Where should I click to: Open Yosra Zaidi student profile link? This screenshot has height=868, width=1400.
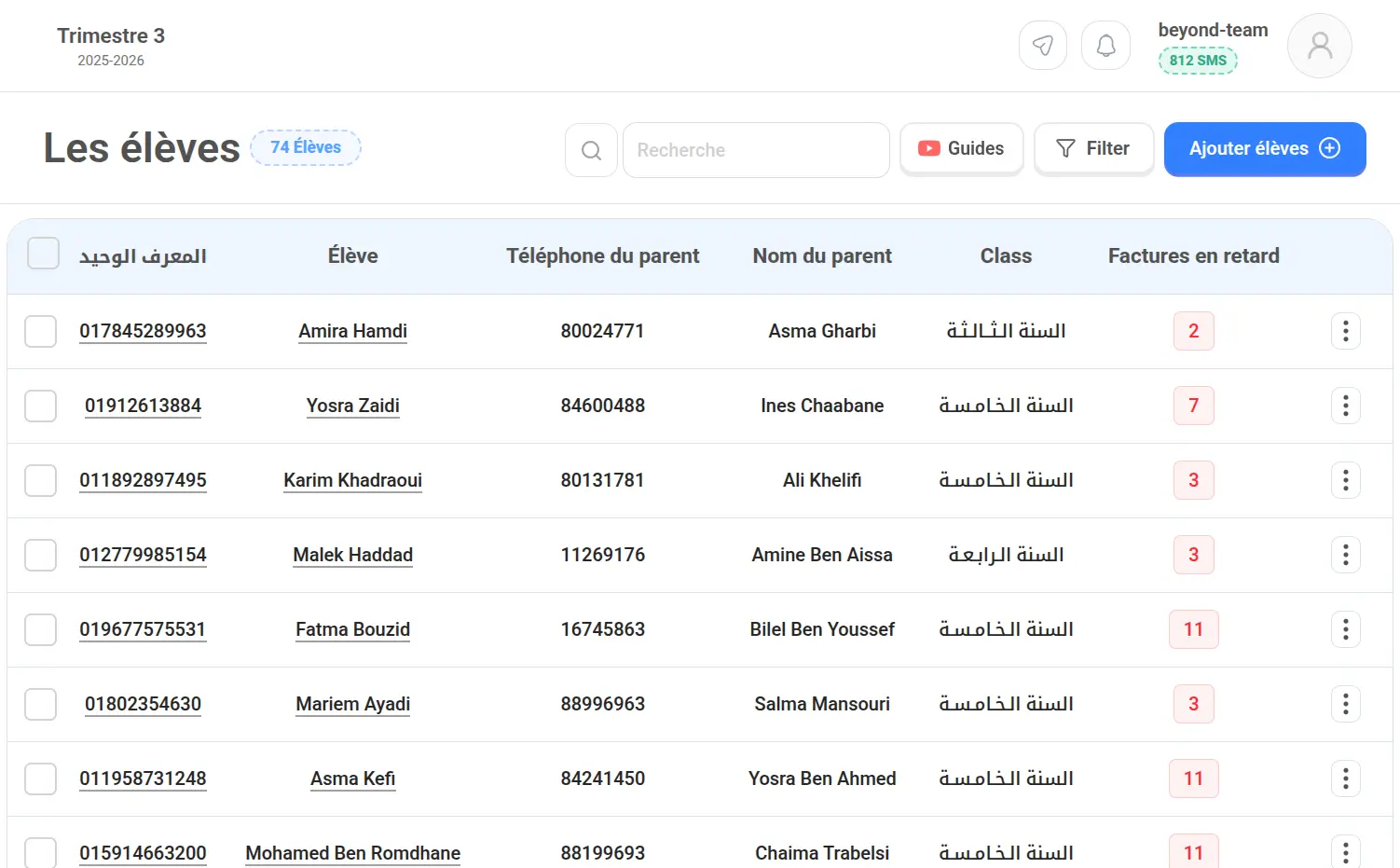click(352, 406)
